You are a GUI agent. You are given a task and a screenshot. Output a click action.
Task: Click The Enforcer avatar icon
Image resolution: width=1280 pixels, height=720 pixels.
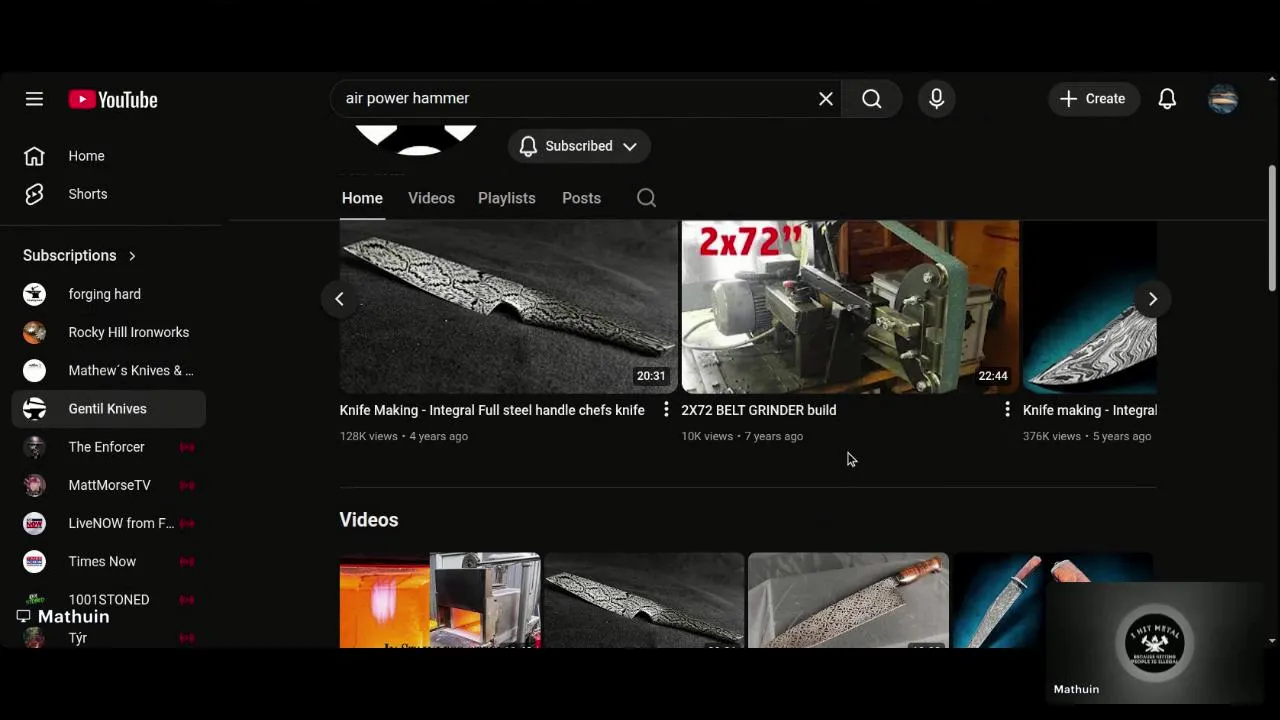pos(34,446)
